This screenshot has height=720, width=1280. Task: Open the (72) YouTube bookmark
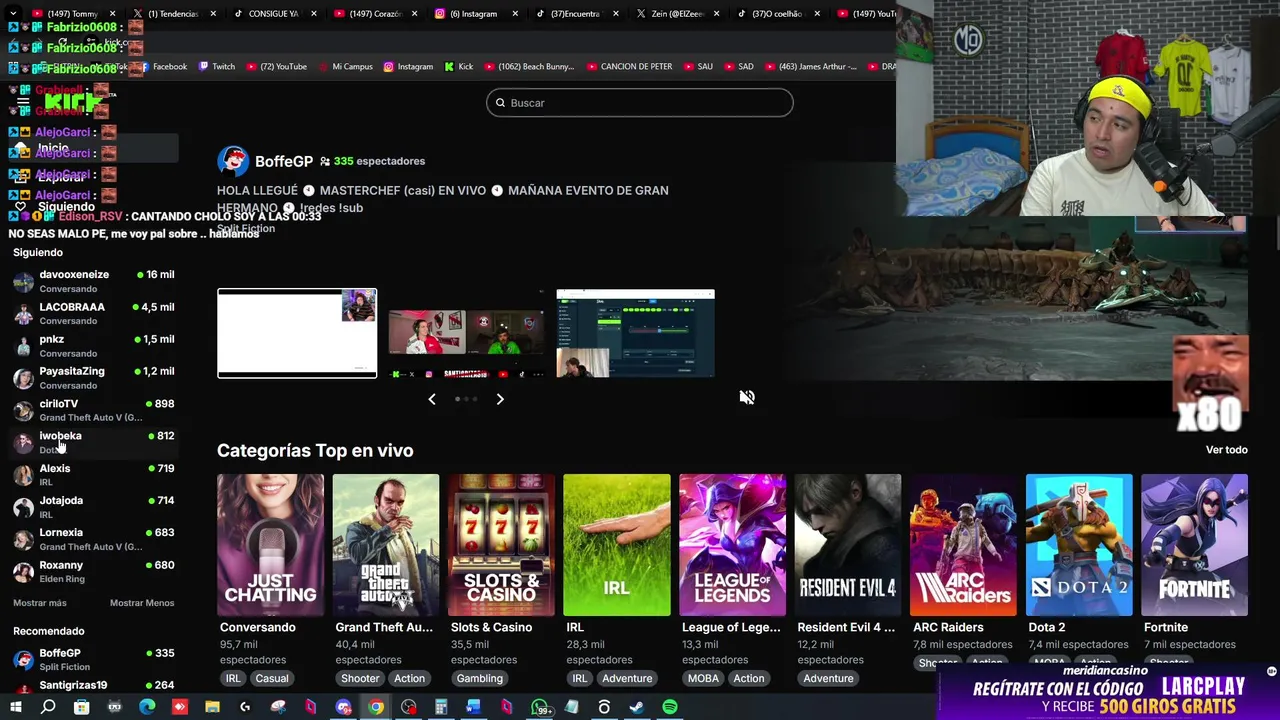[x=276, y=67]
